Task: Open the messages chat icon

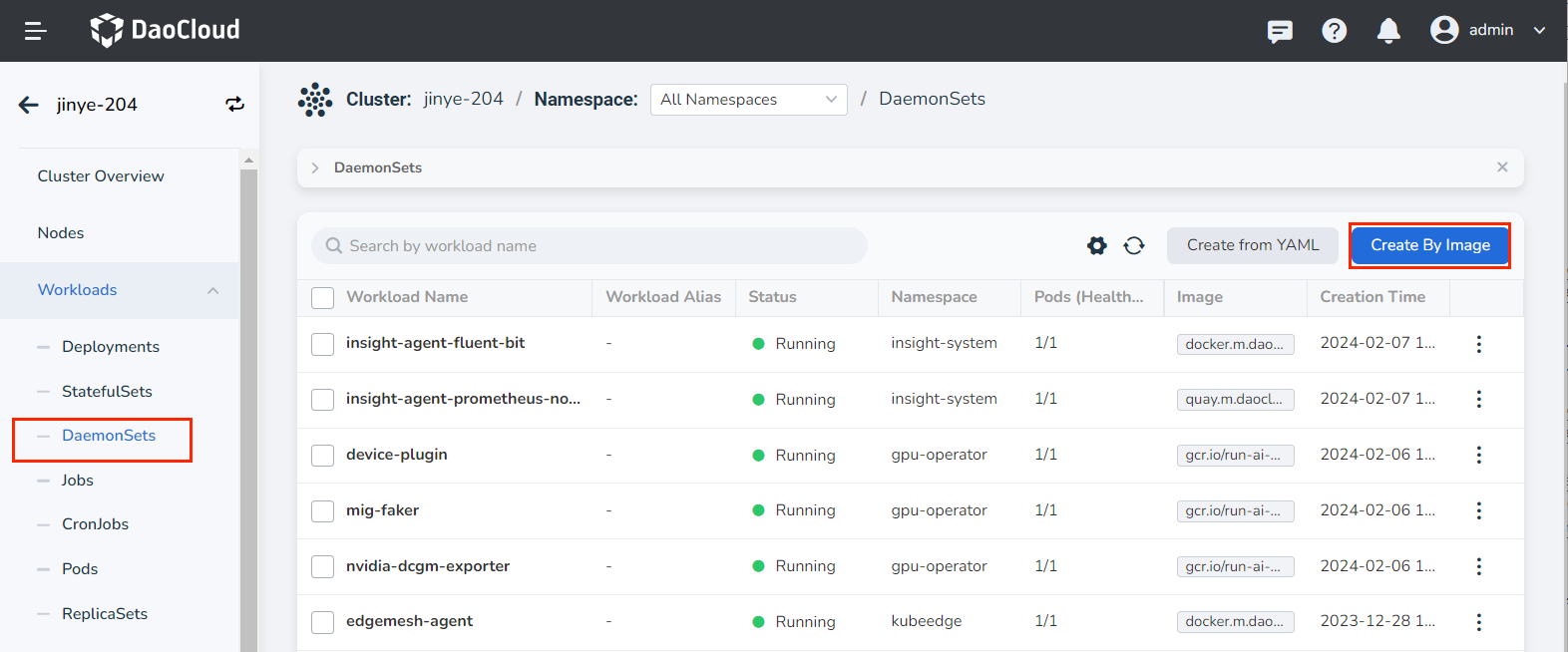Action: 1280,31
